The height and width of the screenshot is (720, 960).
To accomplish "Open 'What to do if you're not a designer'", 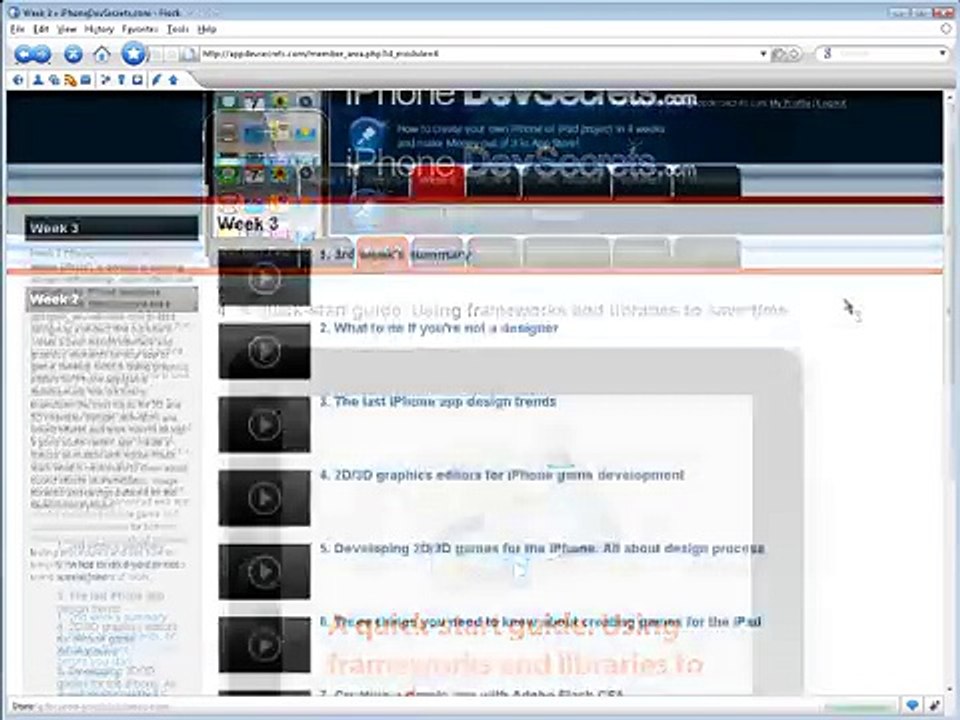I will coord(439,328).
